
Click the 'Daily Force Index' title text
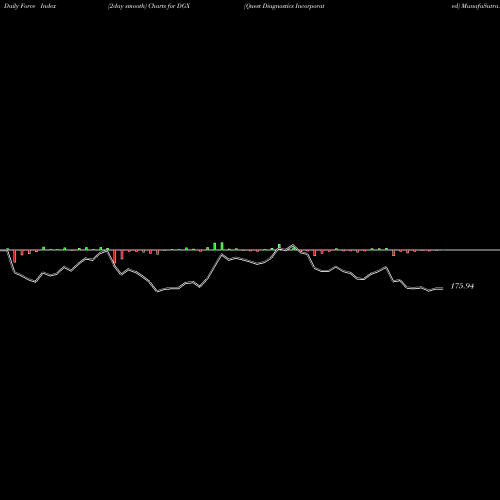pyautogui.click(x=30, y=6)
